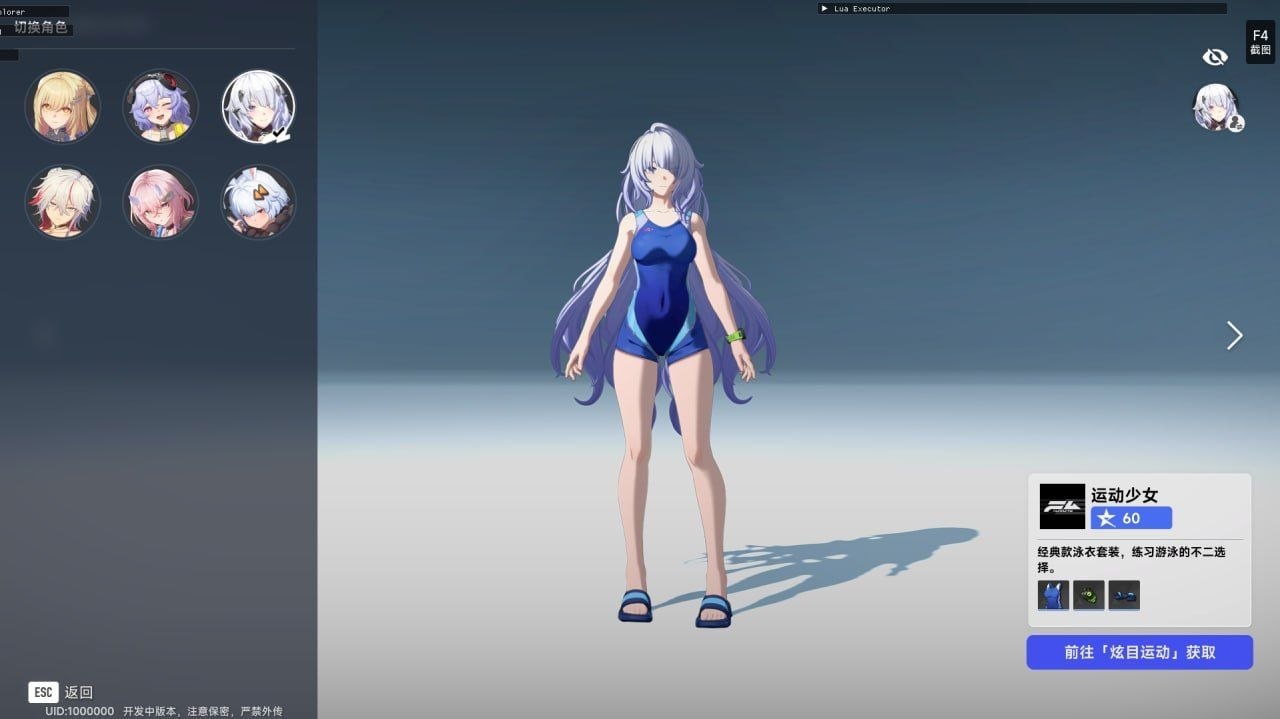Pick the white and red-haired character portrait
This screenshot has width=1280, height=719.
coord(62,202)
